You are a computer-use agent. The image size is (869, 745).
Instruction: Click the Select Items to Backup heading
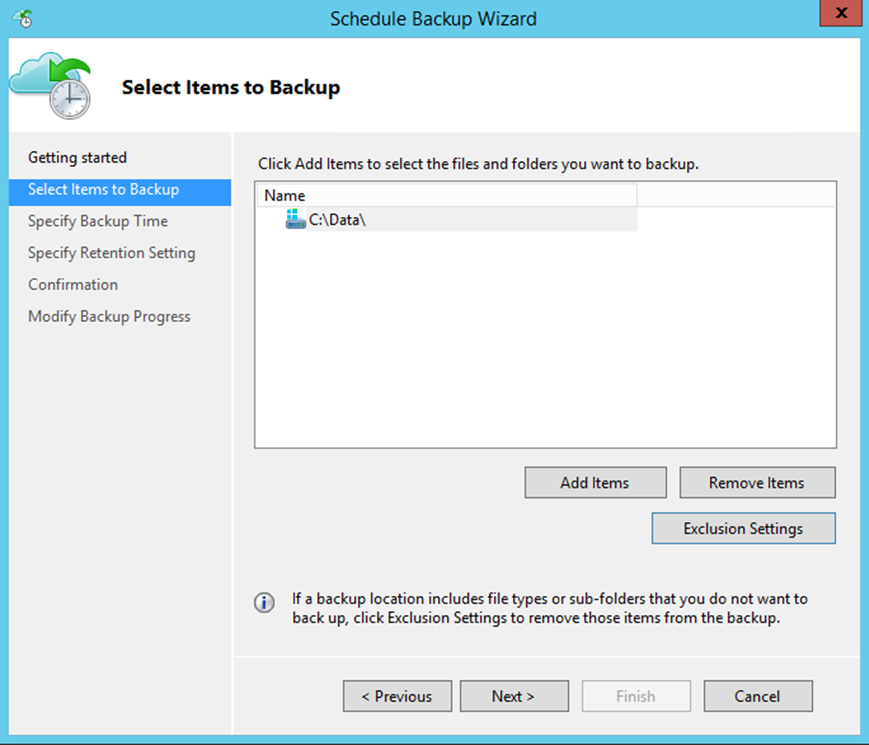[231, 88]
